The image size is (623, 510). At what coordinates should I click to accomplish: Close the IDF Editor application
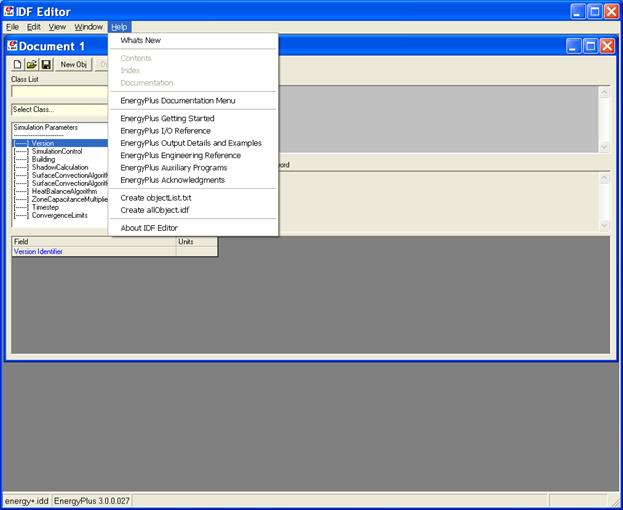point(612,12)
